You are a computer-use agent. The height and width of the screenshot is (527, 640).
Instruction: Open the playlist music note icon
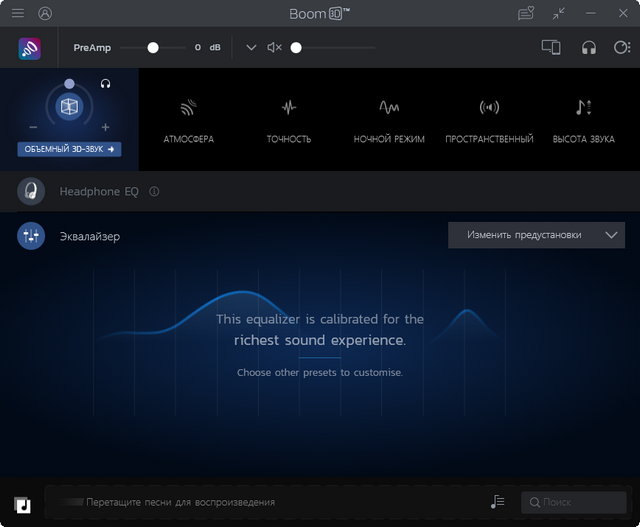(498, 502)
